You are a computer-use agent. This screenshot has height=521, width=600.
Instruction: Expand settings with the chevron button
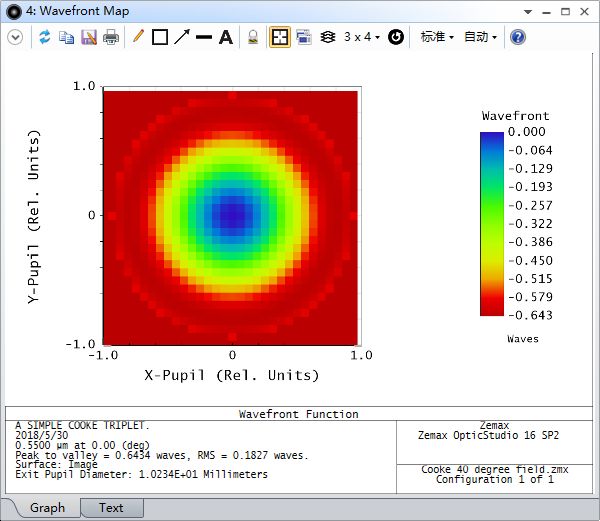(15, 37)
